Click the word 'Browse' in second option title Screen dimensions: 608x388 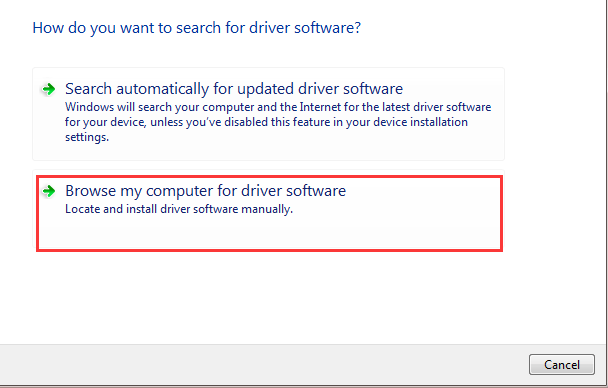coord(90,191)
